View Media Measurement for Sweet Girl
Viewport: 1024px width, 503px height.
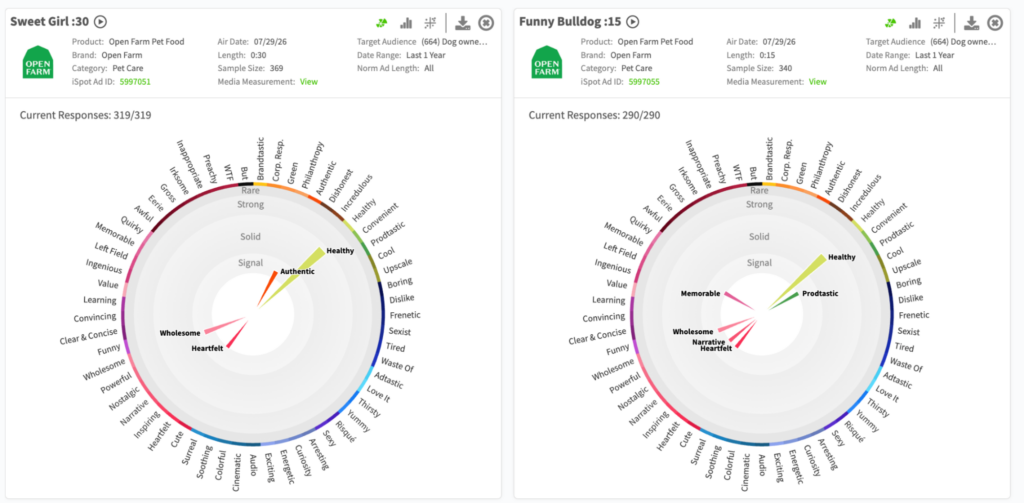pyautogui.click(x=308, y=82)
